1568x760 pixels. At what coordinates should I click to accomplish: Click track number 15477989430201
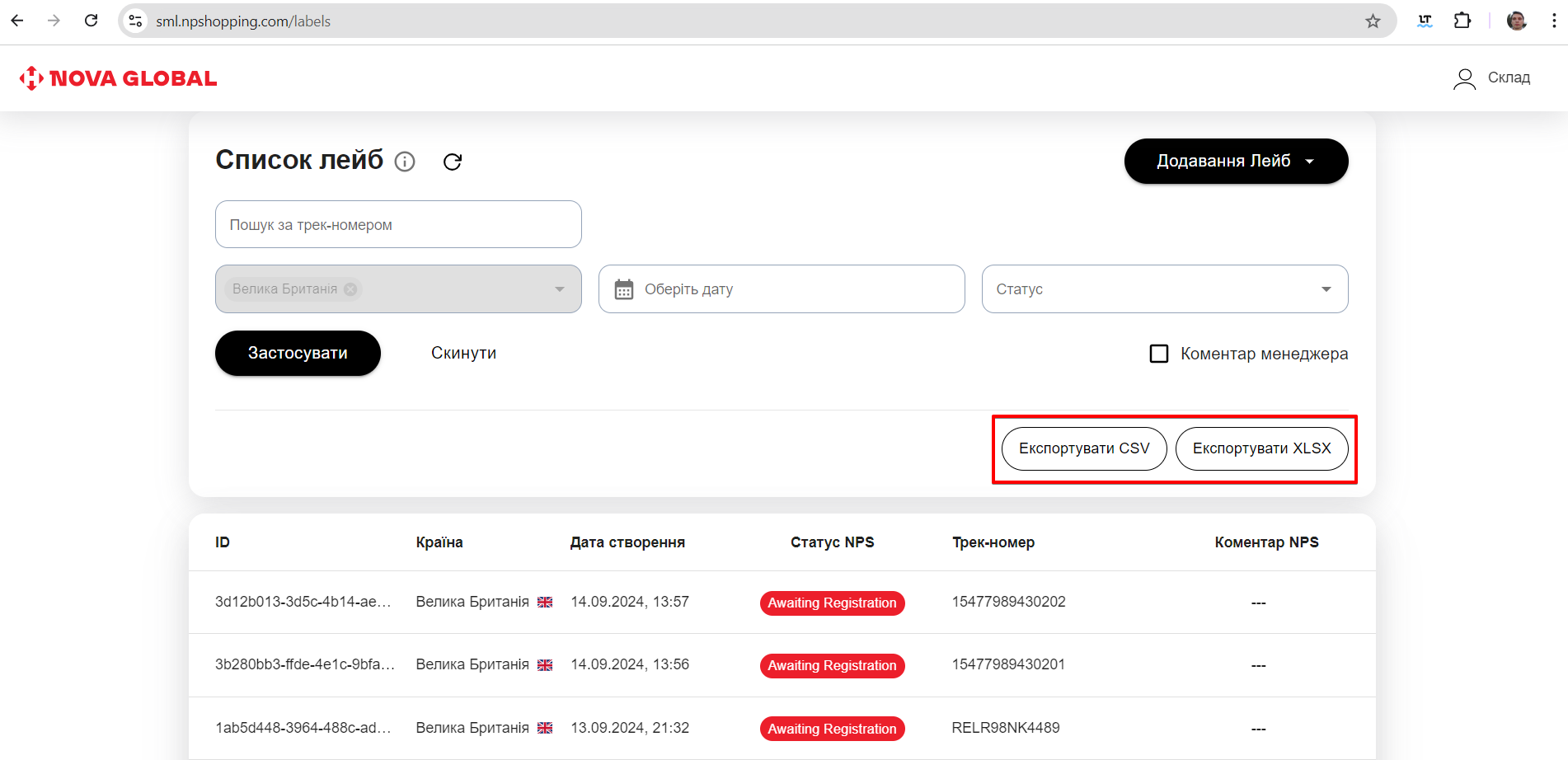[1008, 664]
